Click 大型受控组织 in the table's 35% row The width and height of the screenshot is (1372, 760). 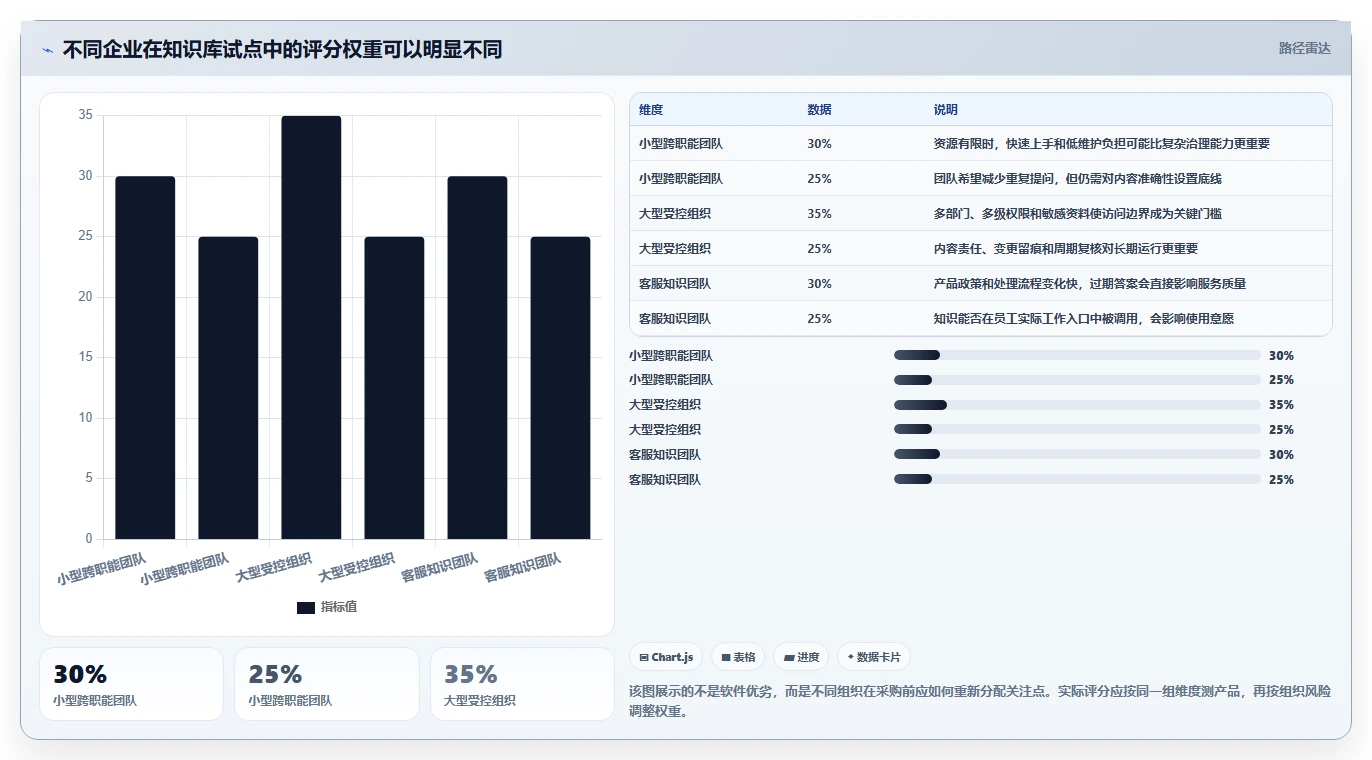tap(675, 214)
